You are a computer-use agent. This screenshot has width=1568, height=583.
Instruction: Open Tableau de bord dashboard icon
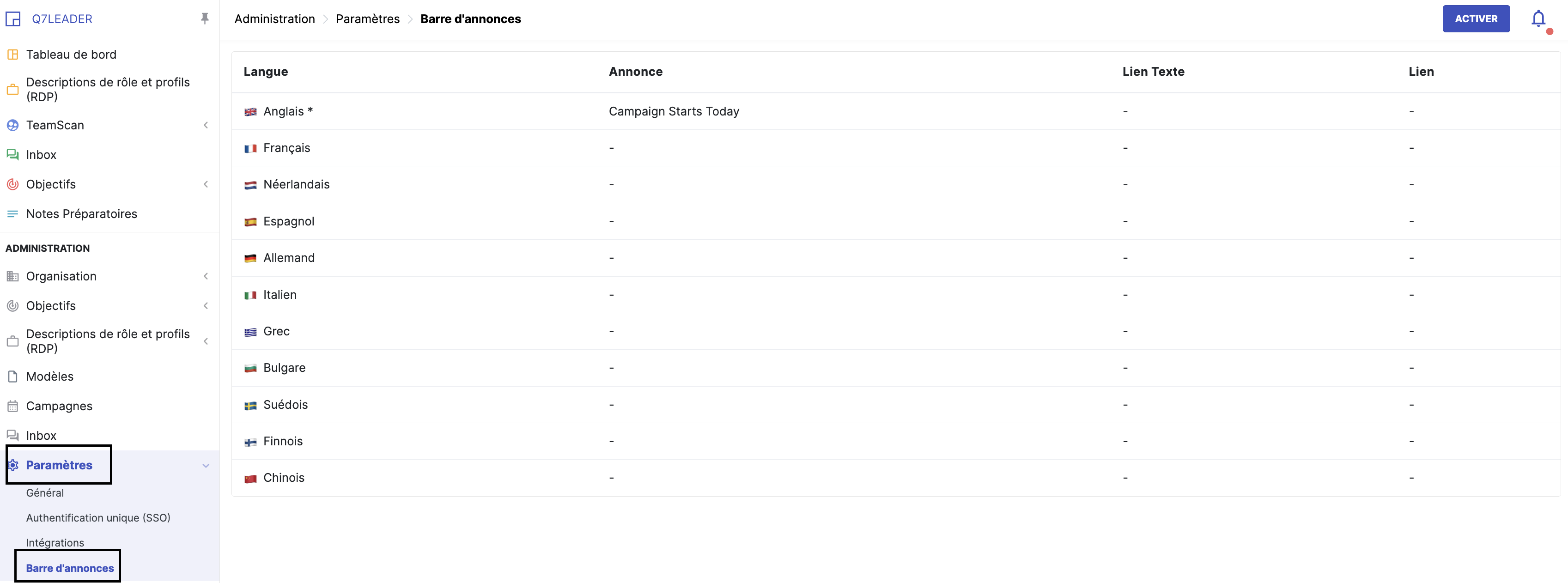[12, 55]
